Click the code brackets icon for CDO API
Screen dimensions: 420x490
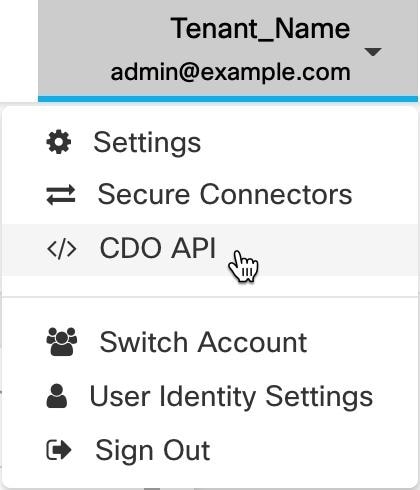(62, 249)
